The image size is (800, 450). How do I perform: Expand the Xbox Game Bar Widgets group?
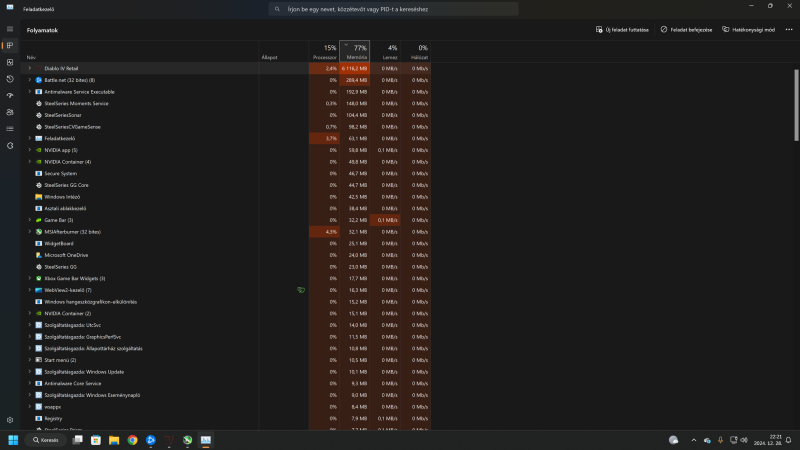pyautogui.click(x=30, y=279)
